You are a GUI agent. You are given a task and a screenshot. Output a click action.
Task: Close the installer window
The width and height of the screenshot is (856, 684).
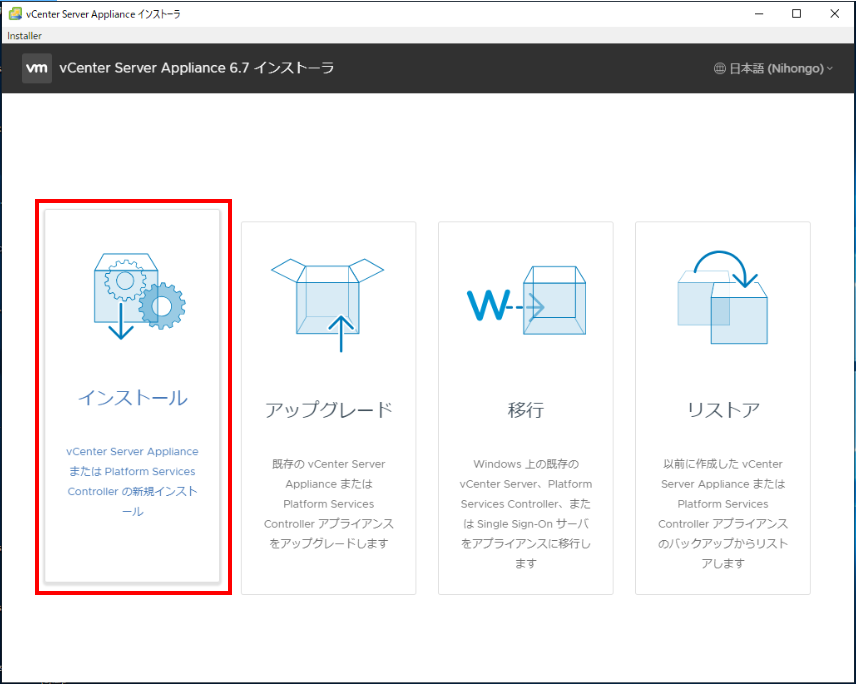coord(834,14)
